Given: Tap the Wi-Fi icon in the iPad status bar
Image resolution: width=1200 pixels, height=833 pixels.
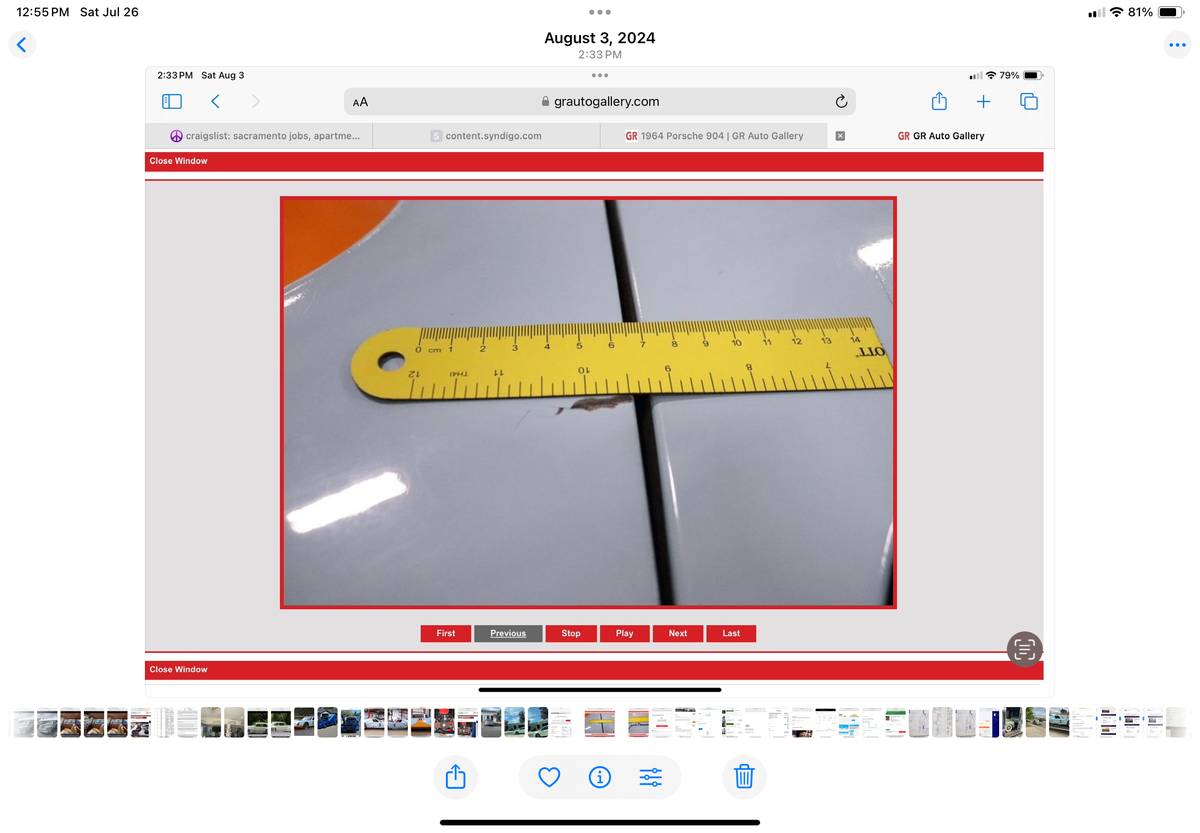Looking at the screenshot, I should [1116, 12].
